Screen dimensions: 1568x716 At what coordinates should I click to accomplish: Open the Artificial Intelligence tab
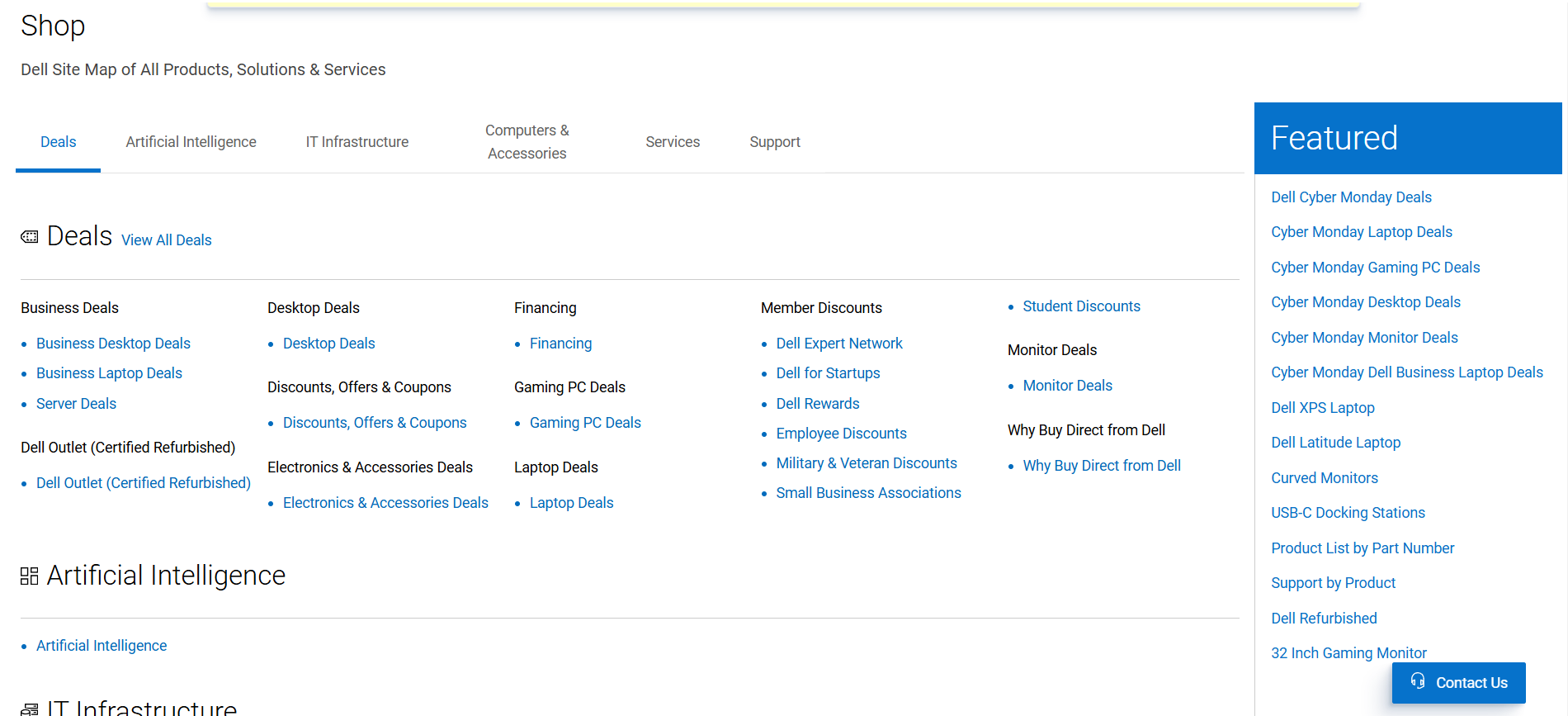point(191,142)
